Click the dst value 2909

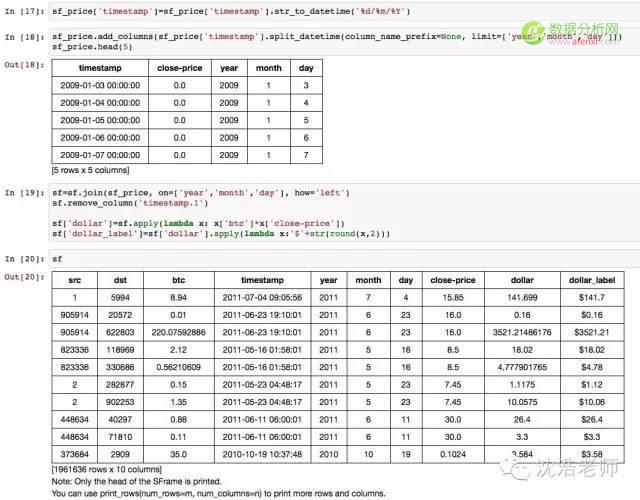click(120, 454)
